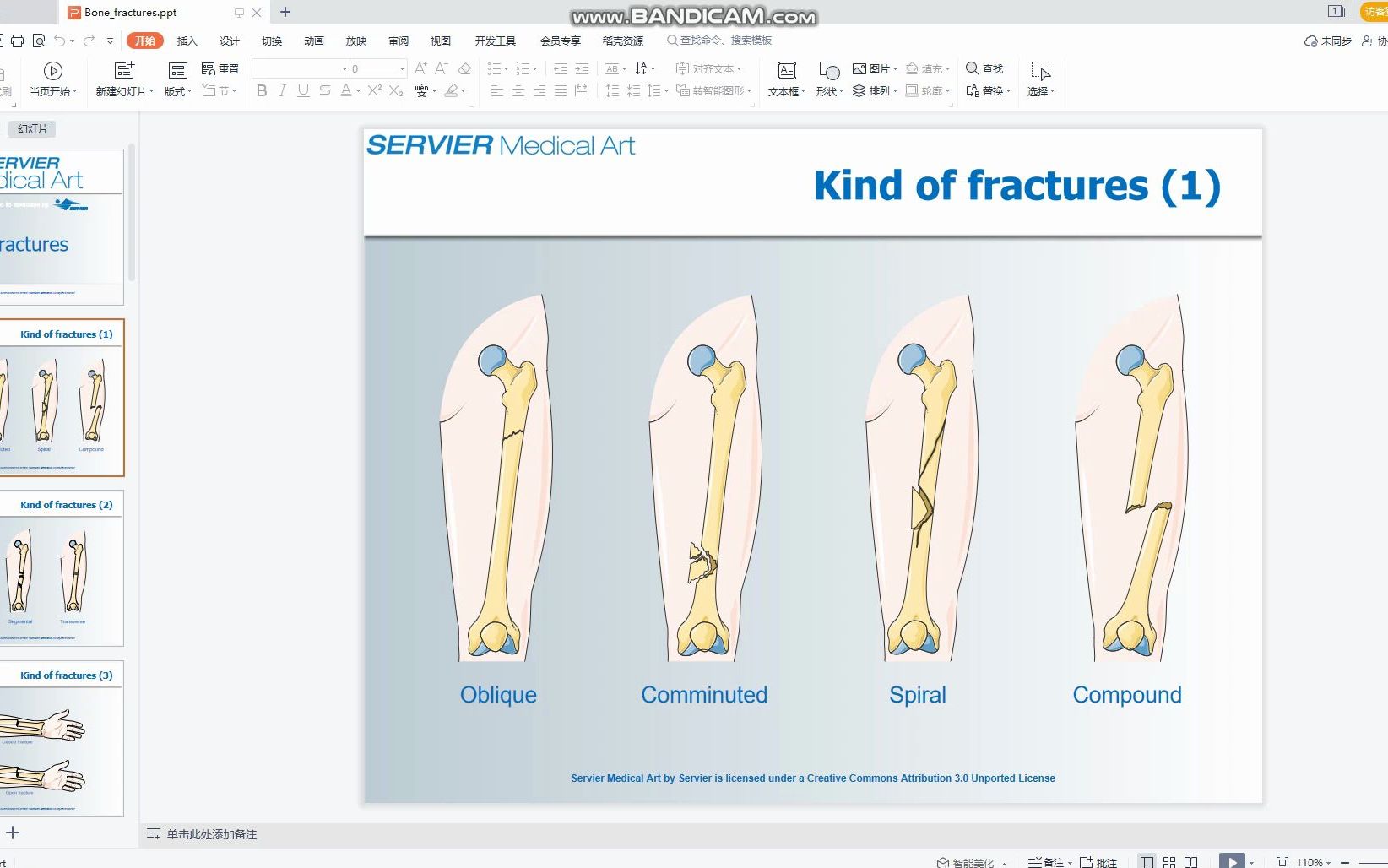Open the text highlight color picker
This screenshot has height=868, width=1388.
click(x=455, y=90)
